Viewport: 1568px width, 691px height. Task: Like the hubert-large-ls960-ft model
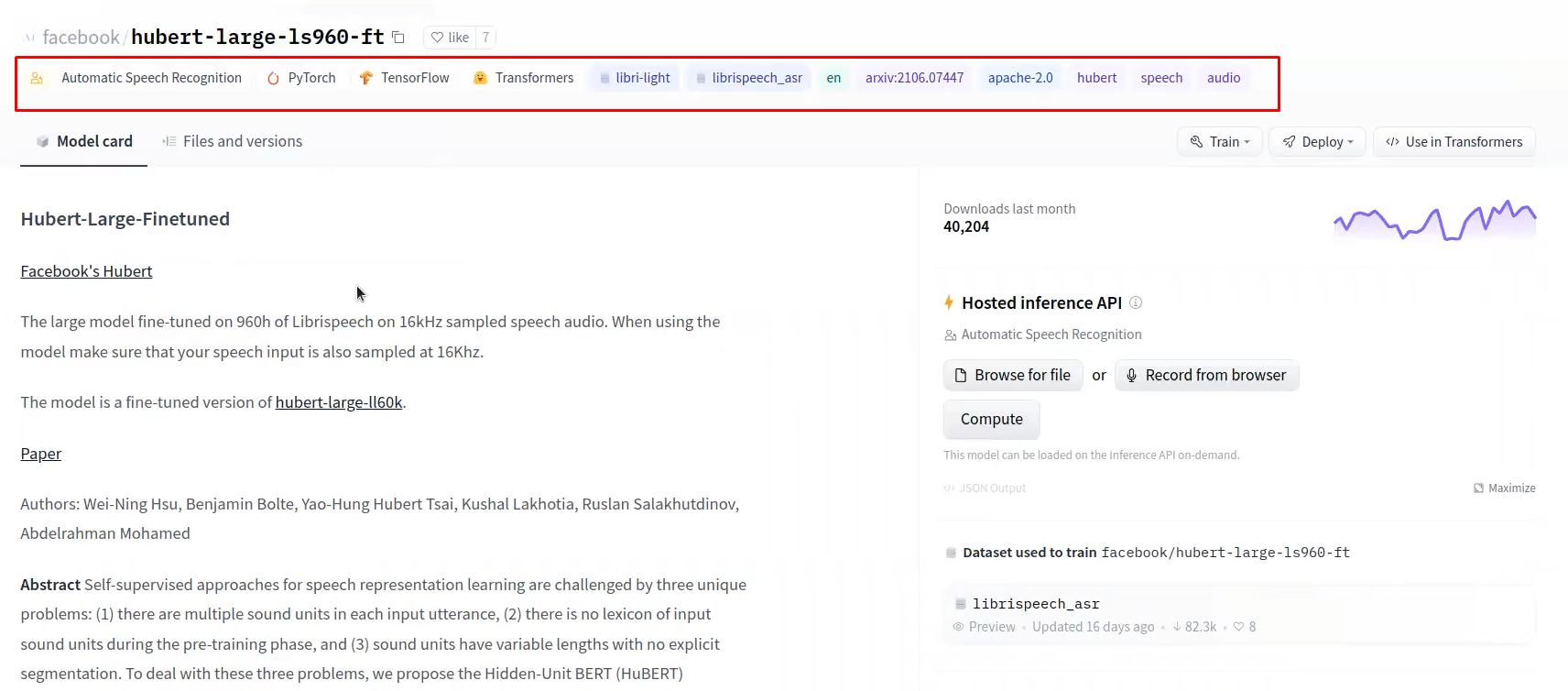450,38
